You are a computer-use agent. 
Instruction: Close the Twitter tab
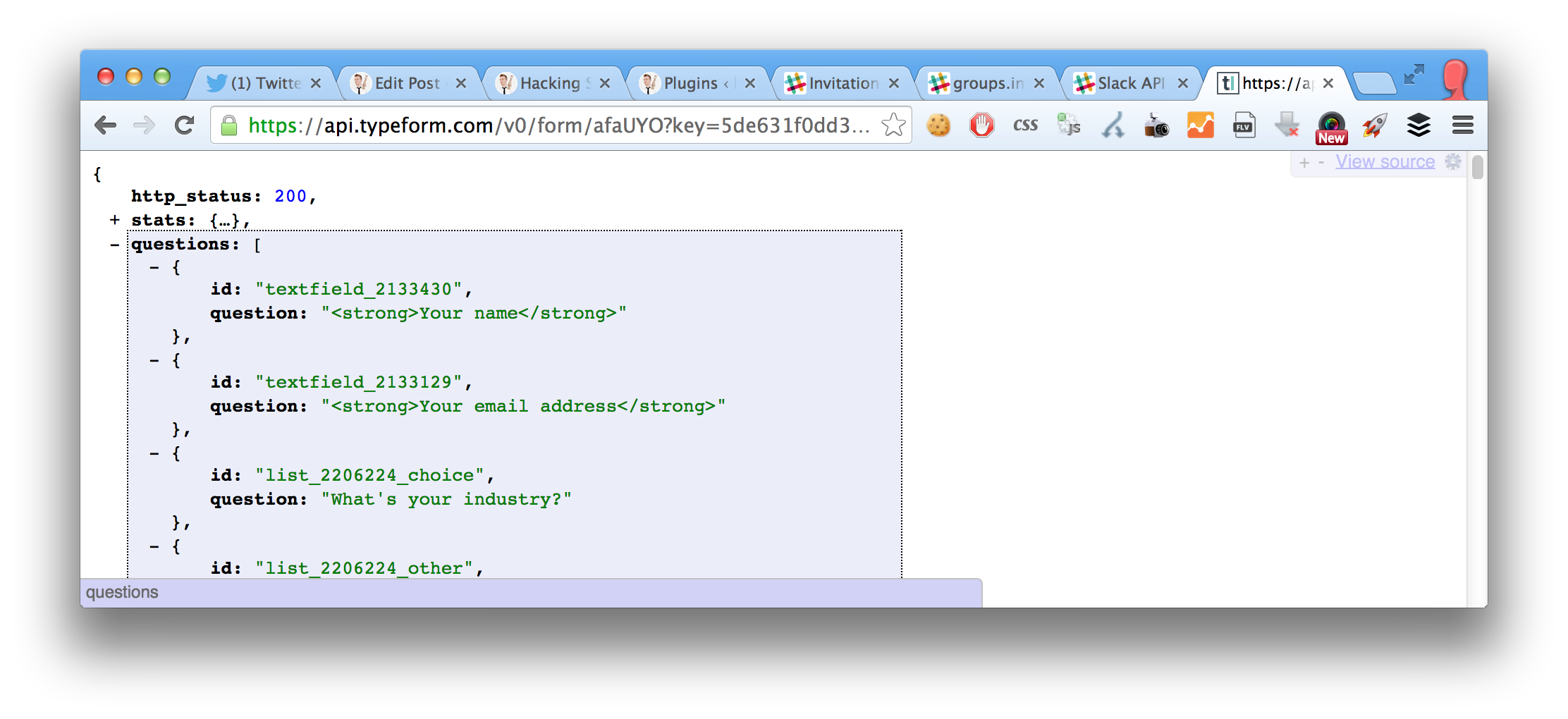316,83
